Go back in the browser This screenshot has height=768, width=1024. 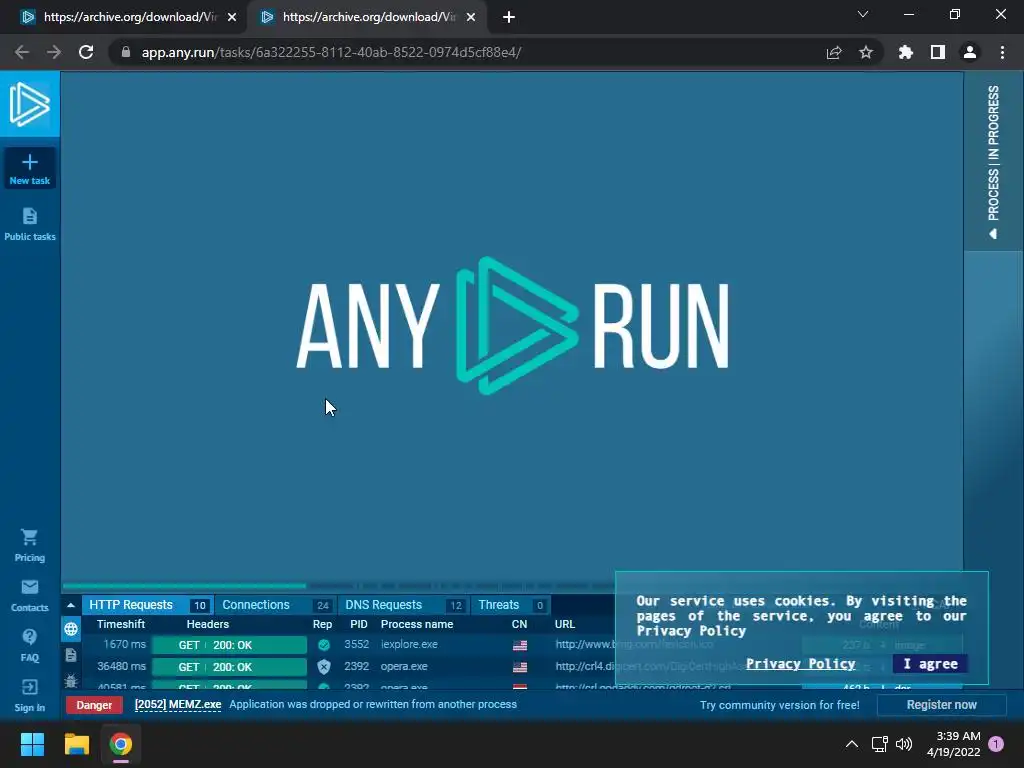pos(22,52)
